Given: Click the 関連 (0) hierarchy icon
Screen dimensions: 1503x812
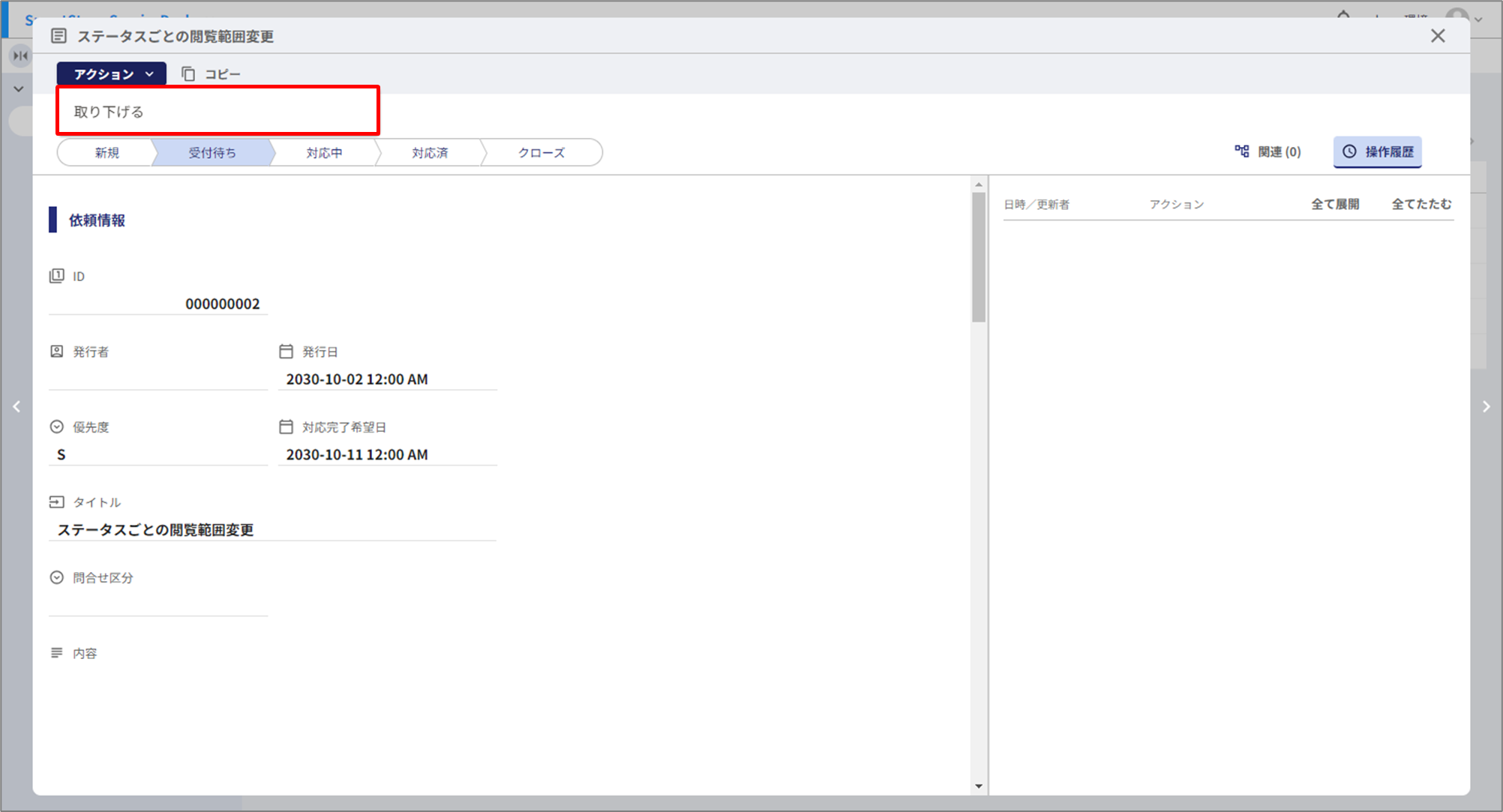Looking at the screenshot, I should 1242,151.
